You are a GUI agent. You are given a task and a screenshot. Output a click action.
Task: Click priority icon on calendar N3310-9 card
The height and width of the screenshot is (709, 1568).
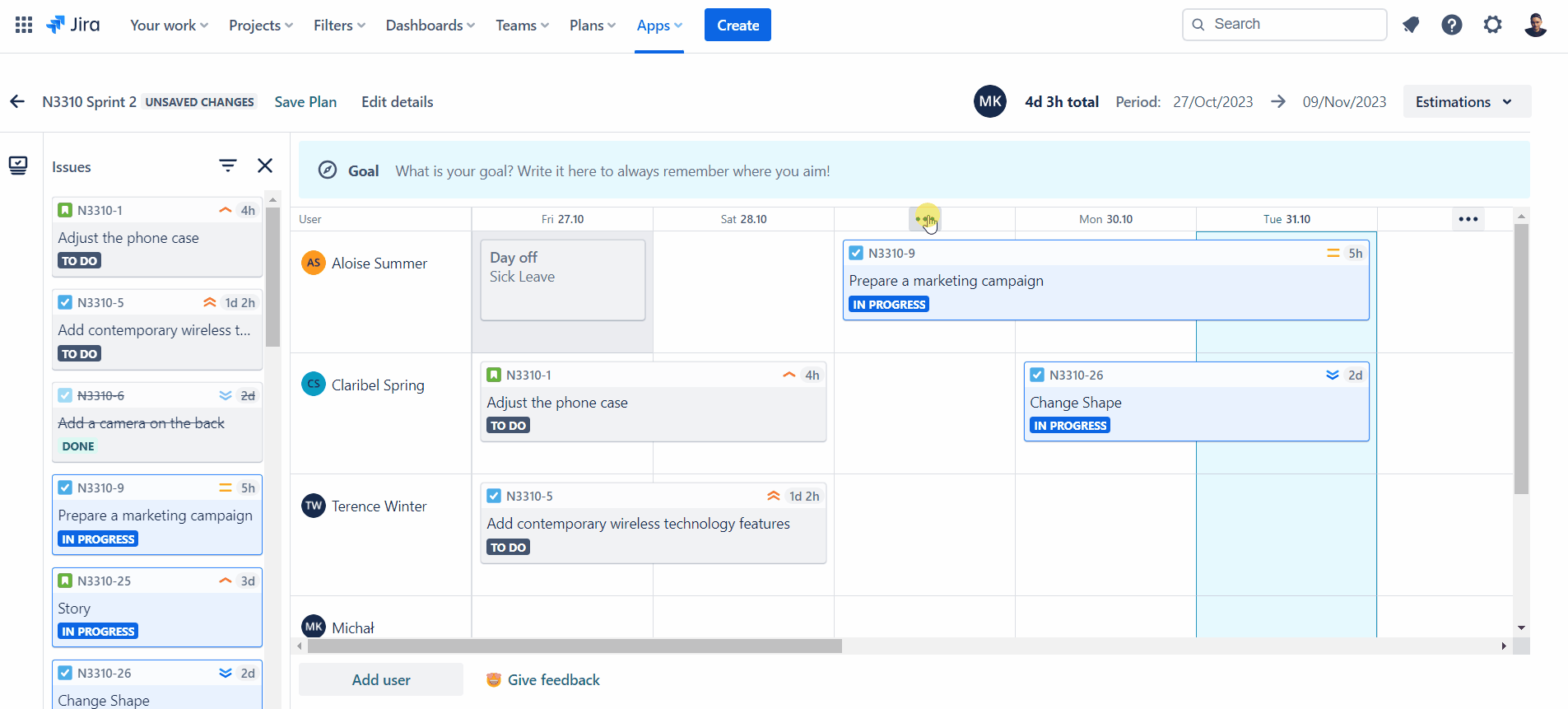(1333, 253)
